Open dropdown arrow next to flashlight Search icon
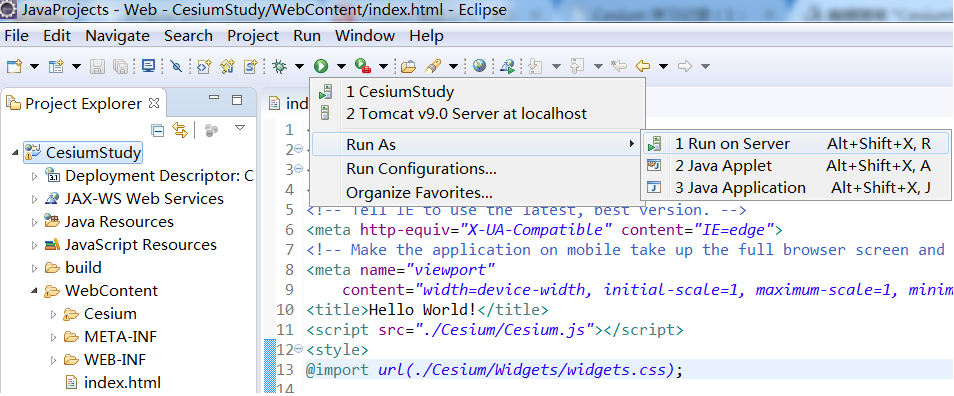The height and width of the screenshot is (396, 954). coord(453,66)
